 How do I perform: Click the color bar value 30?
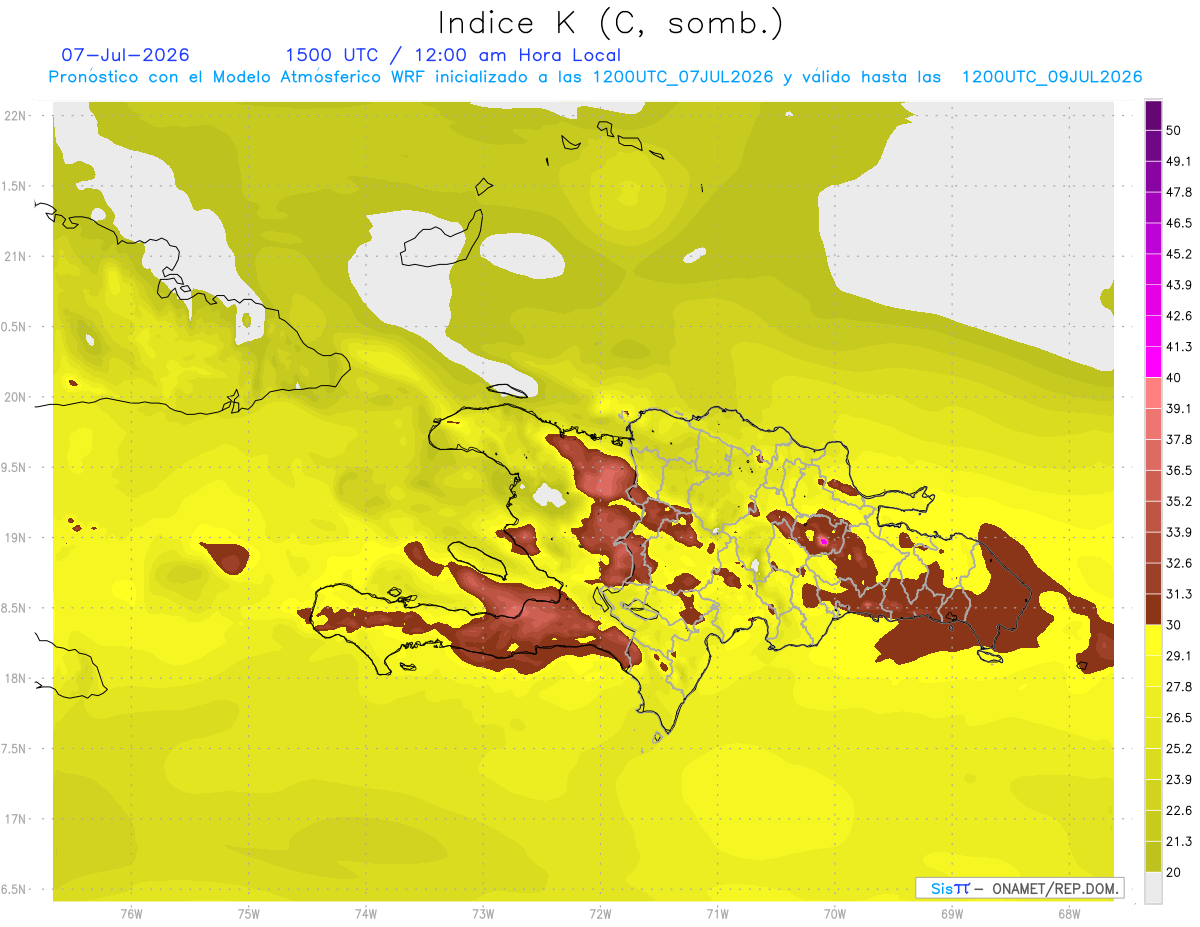pyautogui.click(x=1174, y=625)
